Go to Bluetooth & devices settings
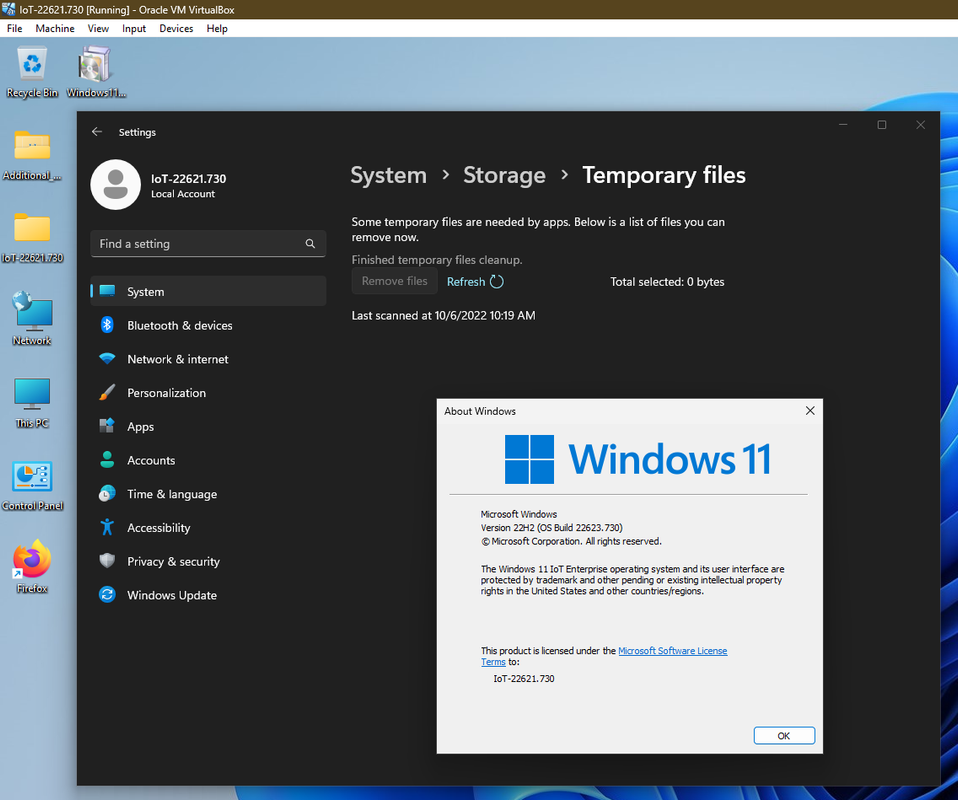The height and width of the screenshot is (800, 958). point(208,325)
